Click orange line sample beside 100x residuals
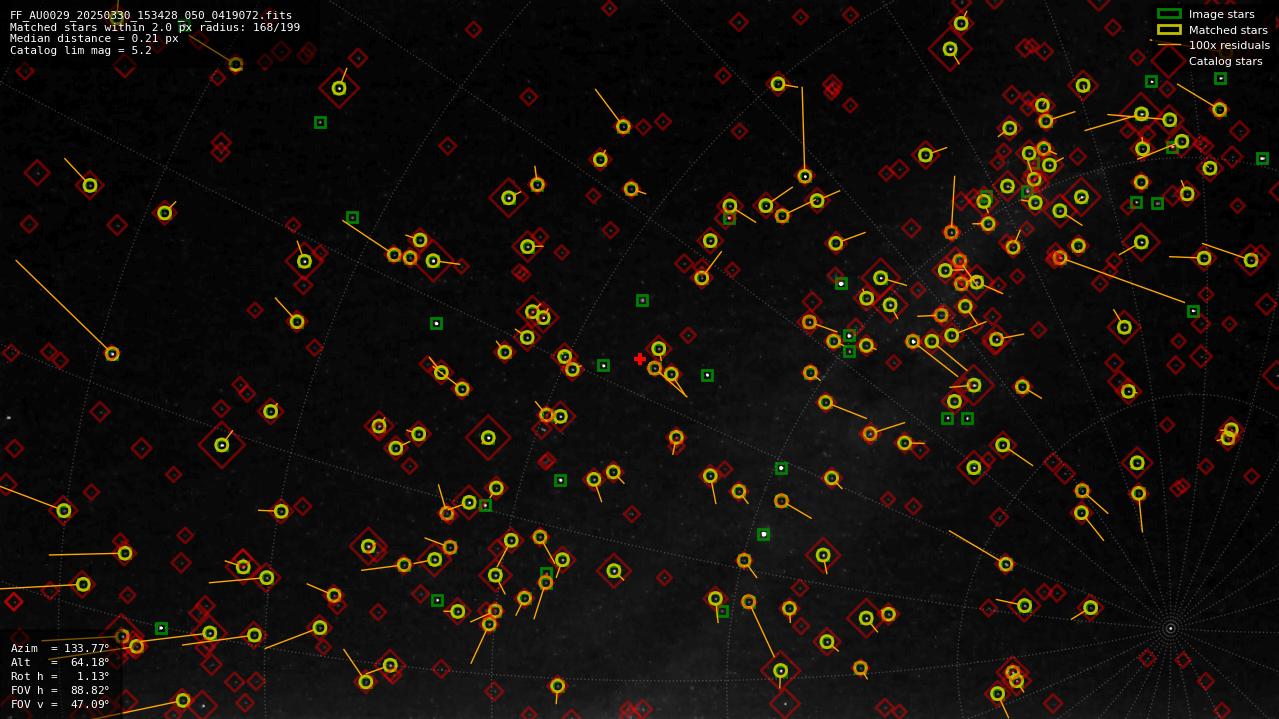Viewport: 1279px width, 719px height. [1169, 45]
